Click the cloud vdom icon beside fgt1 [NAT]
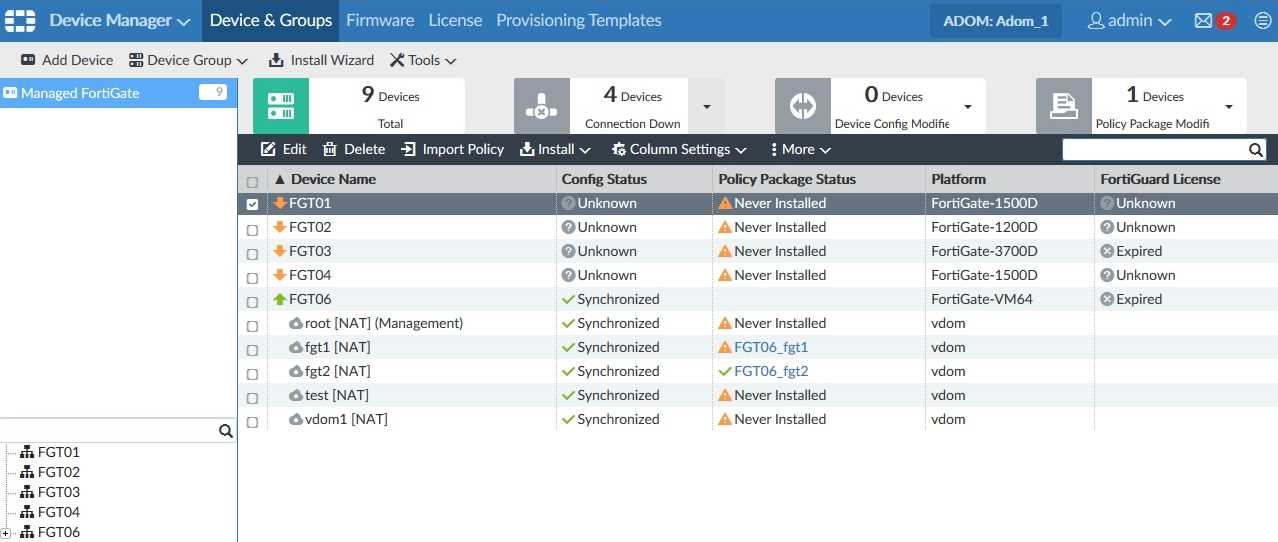Screen dimensions: 1278x542 click(x=296, y=347)
